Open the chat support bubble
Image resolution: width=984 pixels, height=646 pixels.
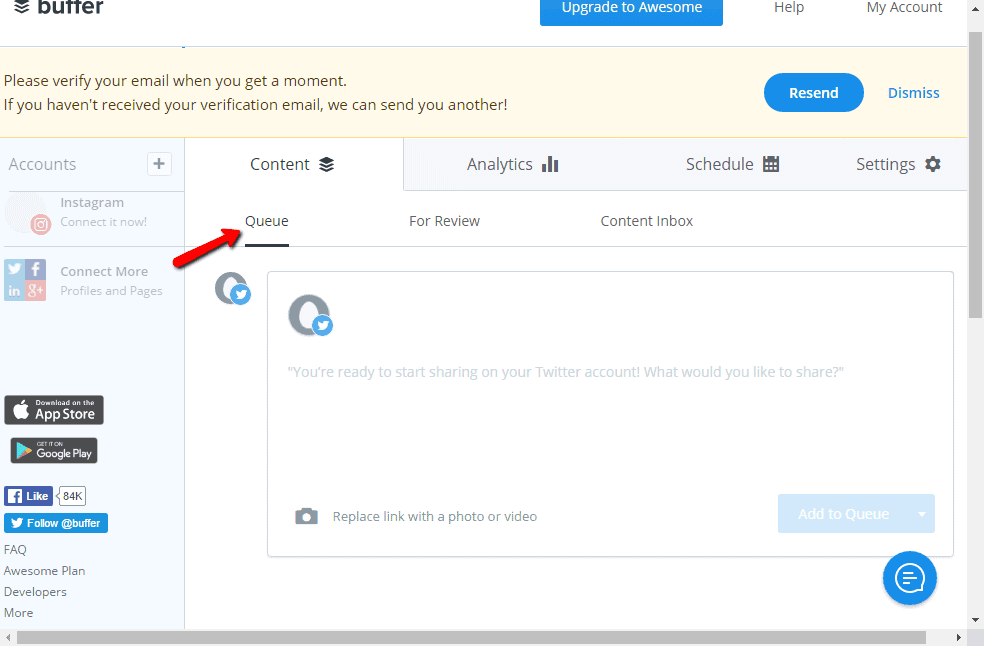click(909, 578)
